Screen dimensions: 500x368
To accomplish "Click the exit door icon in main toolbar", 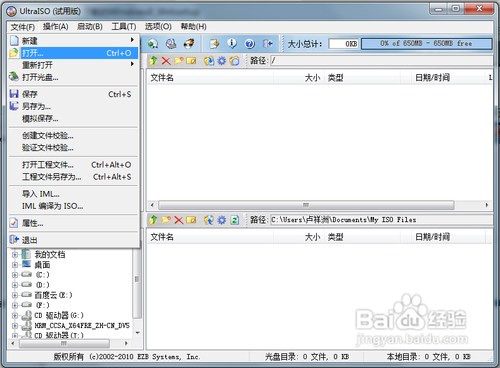I will click(x=268, y=44).
